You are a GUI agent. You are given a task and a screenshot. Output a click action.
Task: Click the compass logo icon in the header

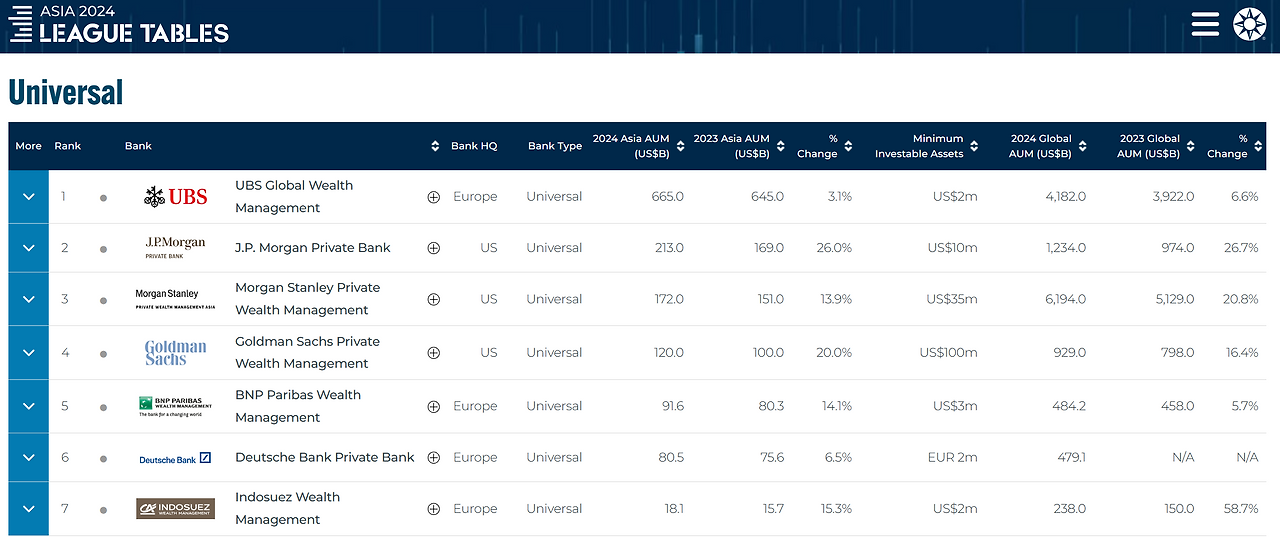pos(1250,24)
